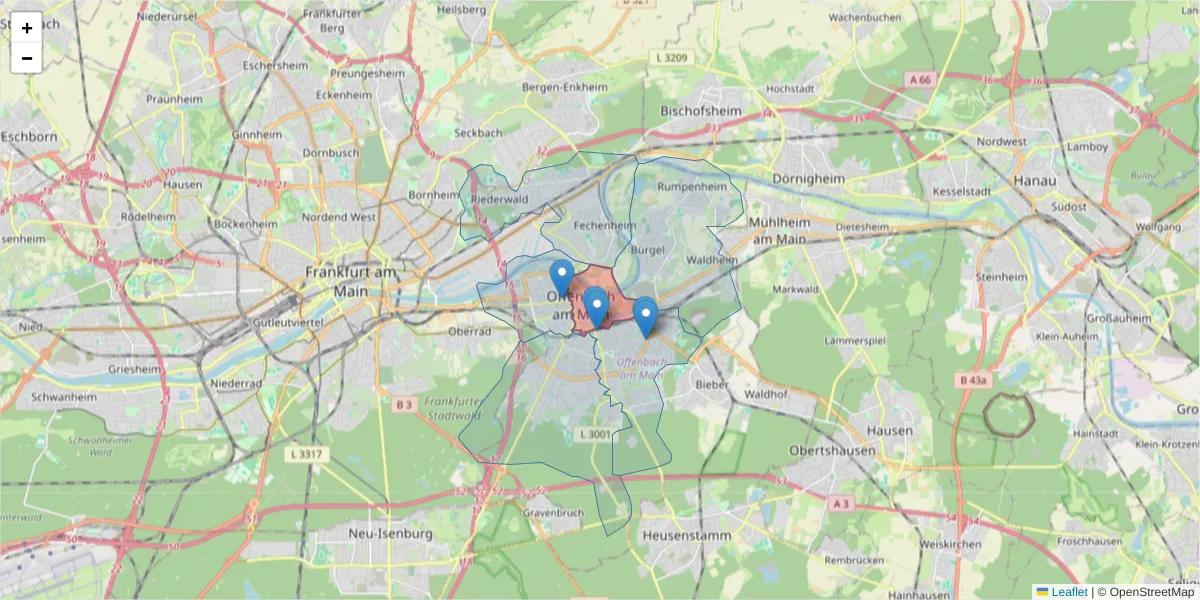Zoom in with the plus button
The height and width of the screenshot is (600, 1200).
(27, 28)
